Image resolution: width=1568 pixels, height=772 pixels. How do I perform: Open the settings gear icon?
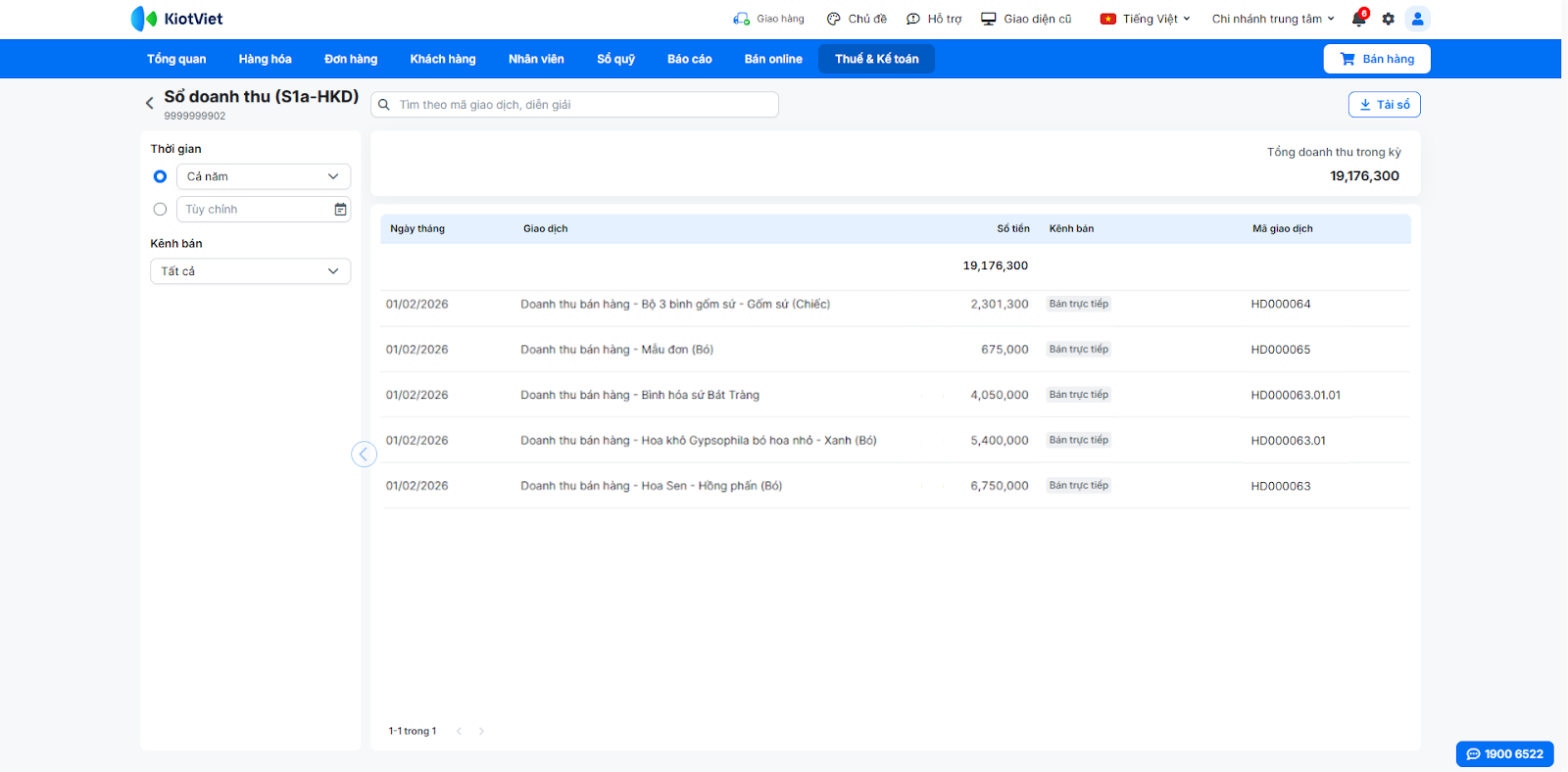[x=1388, y=19]
